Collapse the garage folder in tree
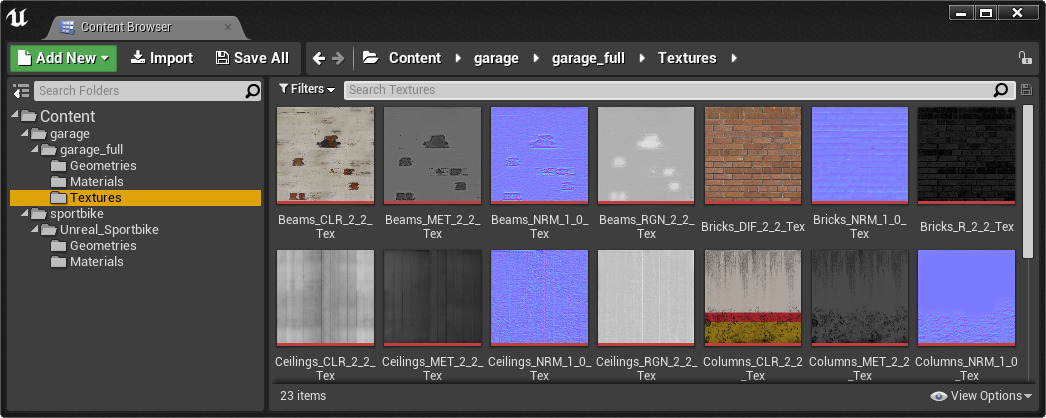The image size is (1046, 418). click(x=25, y=133)
